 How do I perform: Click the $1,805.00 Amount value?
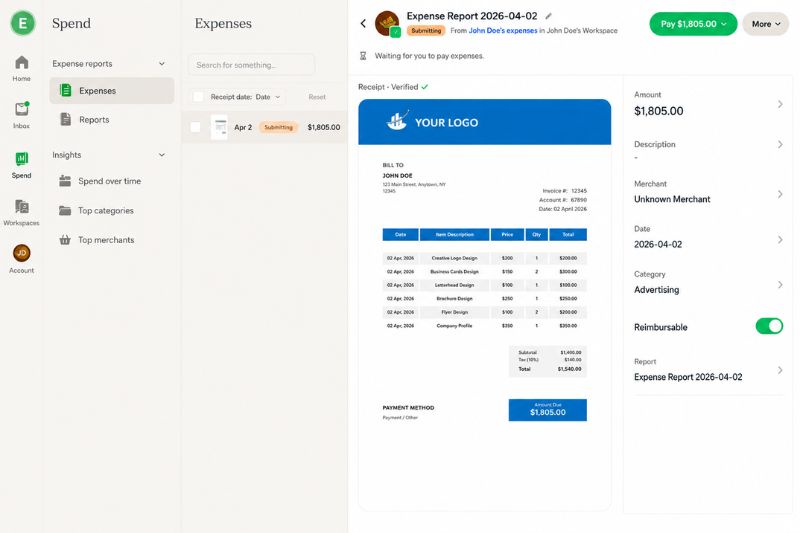pyautogui.click(x=658, y=111)
